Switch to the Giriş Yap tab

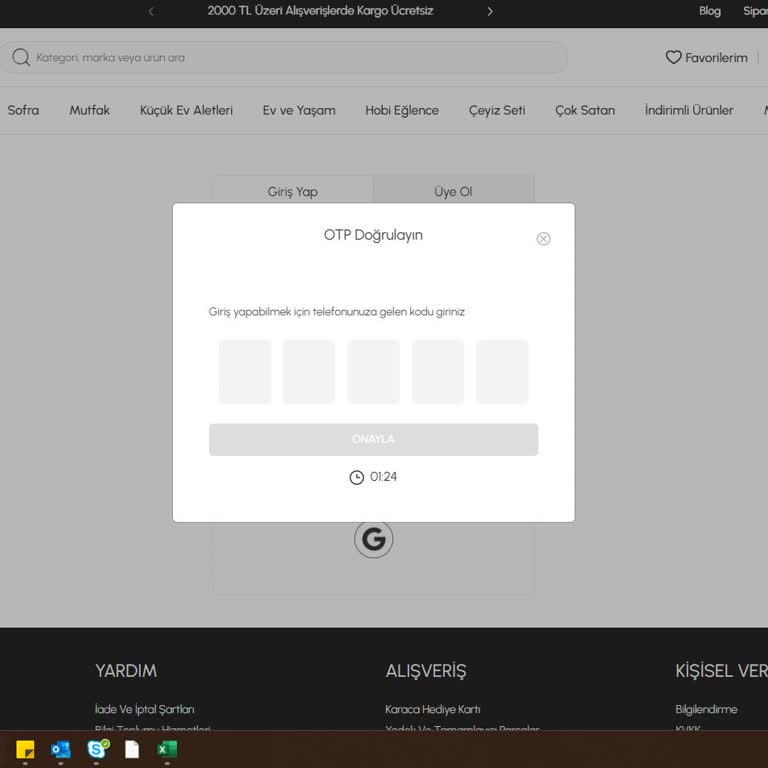tap(293, 191)
